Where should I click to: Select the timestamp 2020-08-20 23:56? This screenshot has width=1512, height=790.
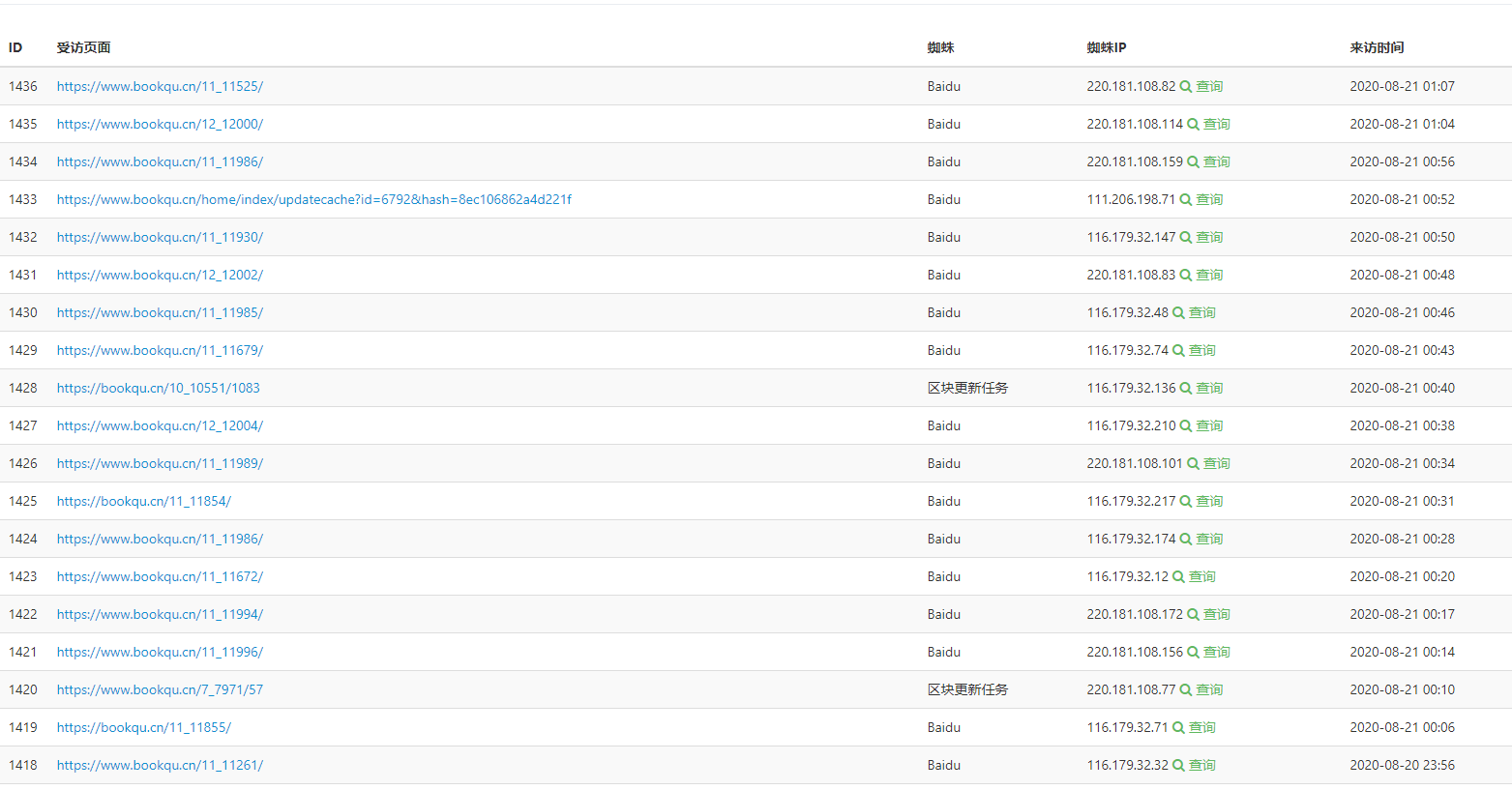[1403, 765]
